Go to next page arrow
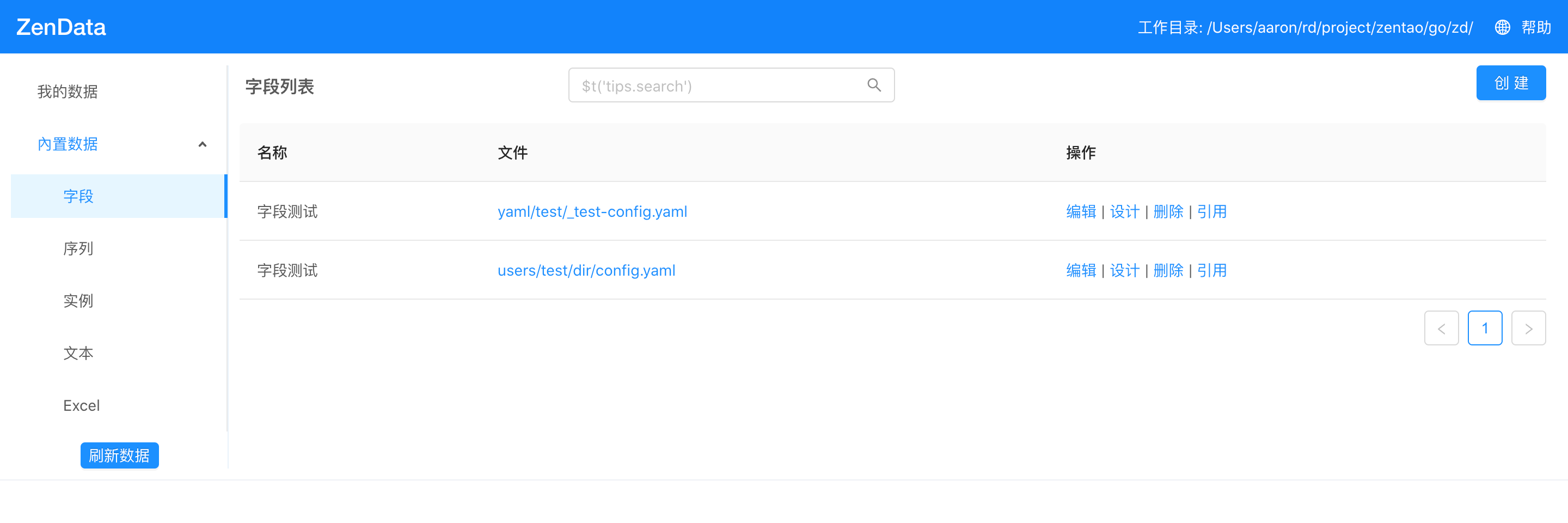Screen dimensions: 1568x523 pyautogui.click(x=1528, y=328)
